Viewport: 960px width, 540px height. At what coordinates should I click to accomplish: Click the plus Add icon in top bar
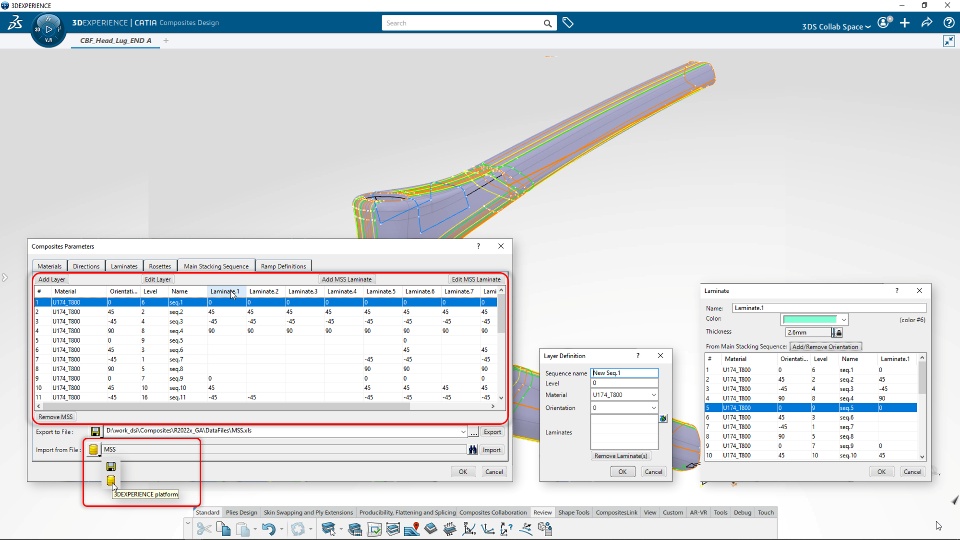(905, 23)
